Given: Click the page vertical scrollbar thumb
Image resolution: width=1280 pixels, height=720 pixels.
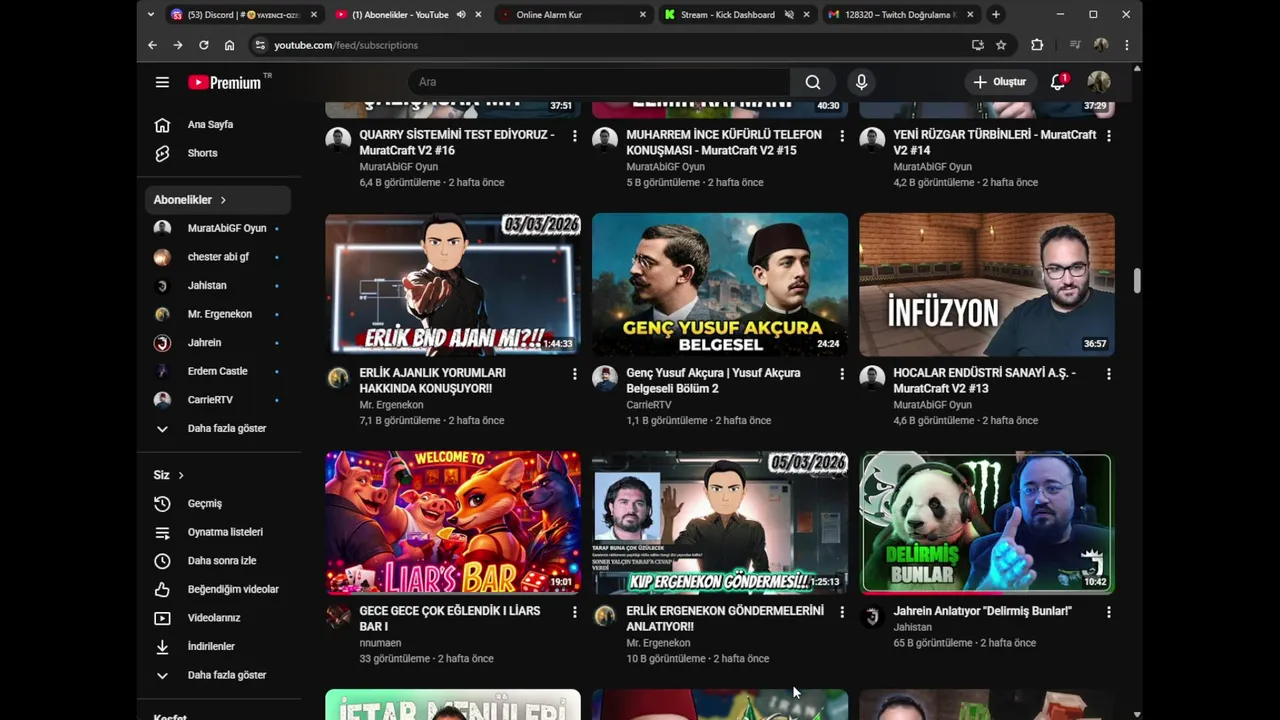Looking at the screenshot, I should click(1137, 280).
